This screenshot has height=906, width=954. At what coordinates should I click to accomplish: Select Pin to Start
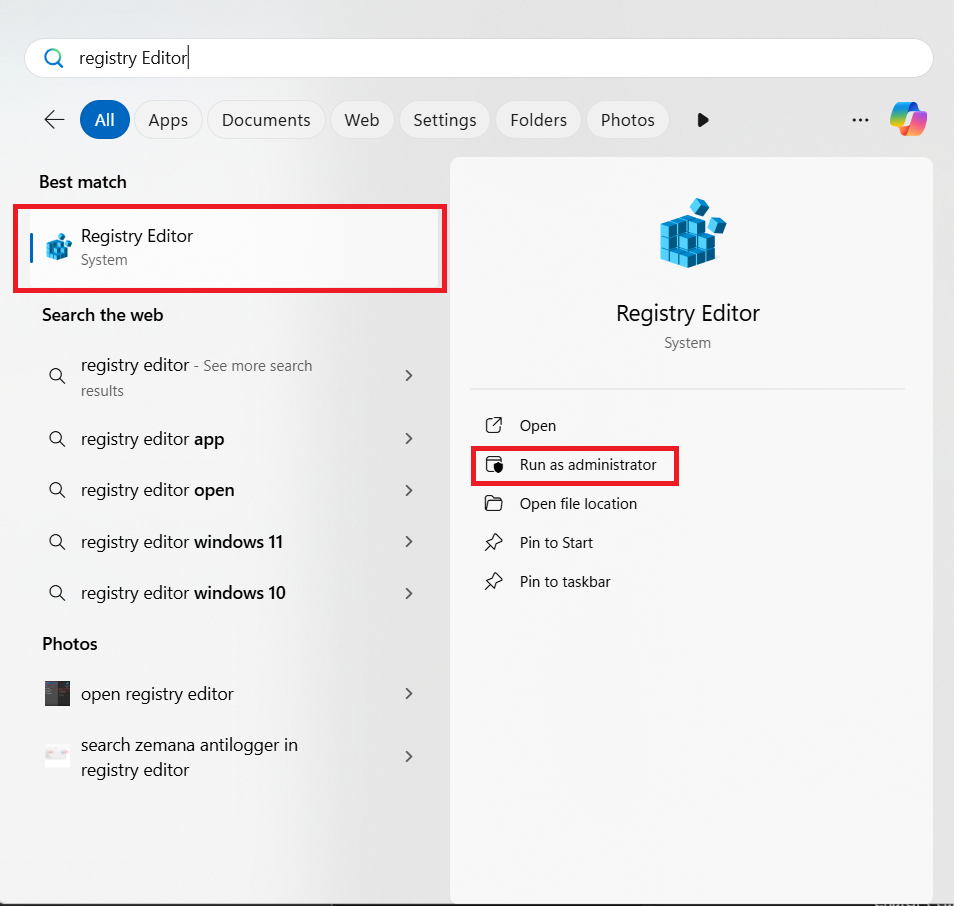555,543
